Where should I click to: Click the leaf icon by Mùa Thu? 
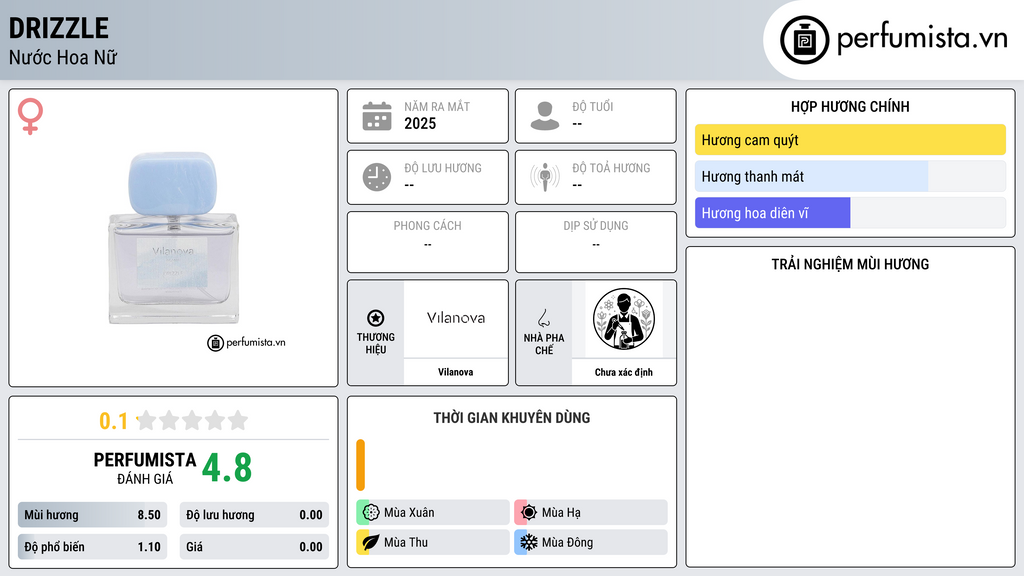click(x=371, y=542)
